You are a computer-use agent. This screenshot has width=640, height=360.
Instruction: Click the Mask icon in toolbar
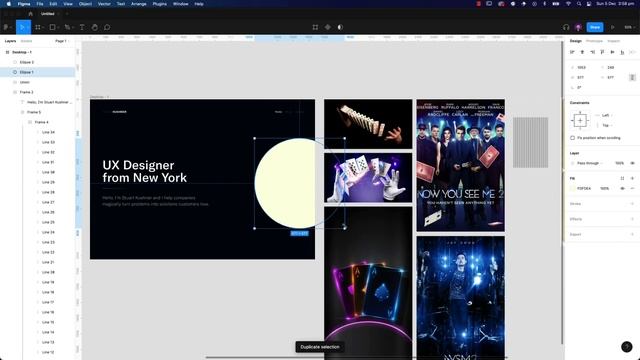click(x=340, y=27)
